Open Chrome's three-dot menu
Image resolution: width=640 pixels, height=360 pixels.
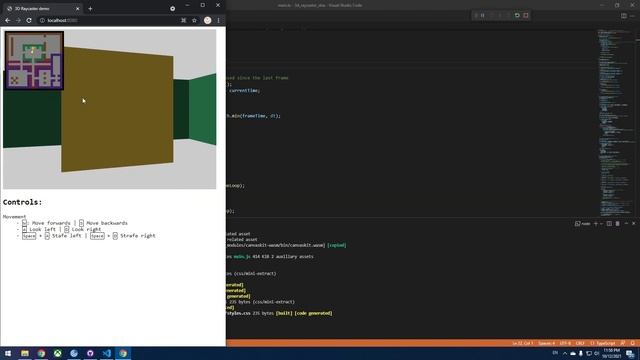[x=218, y=20]
